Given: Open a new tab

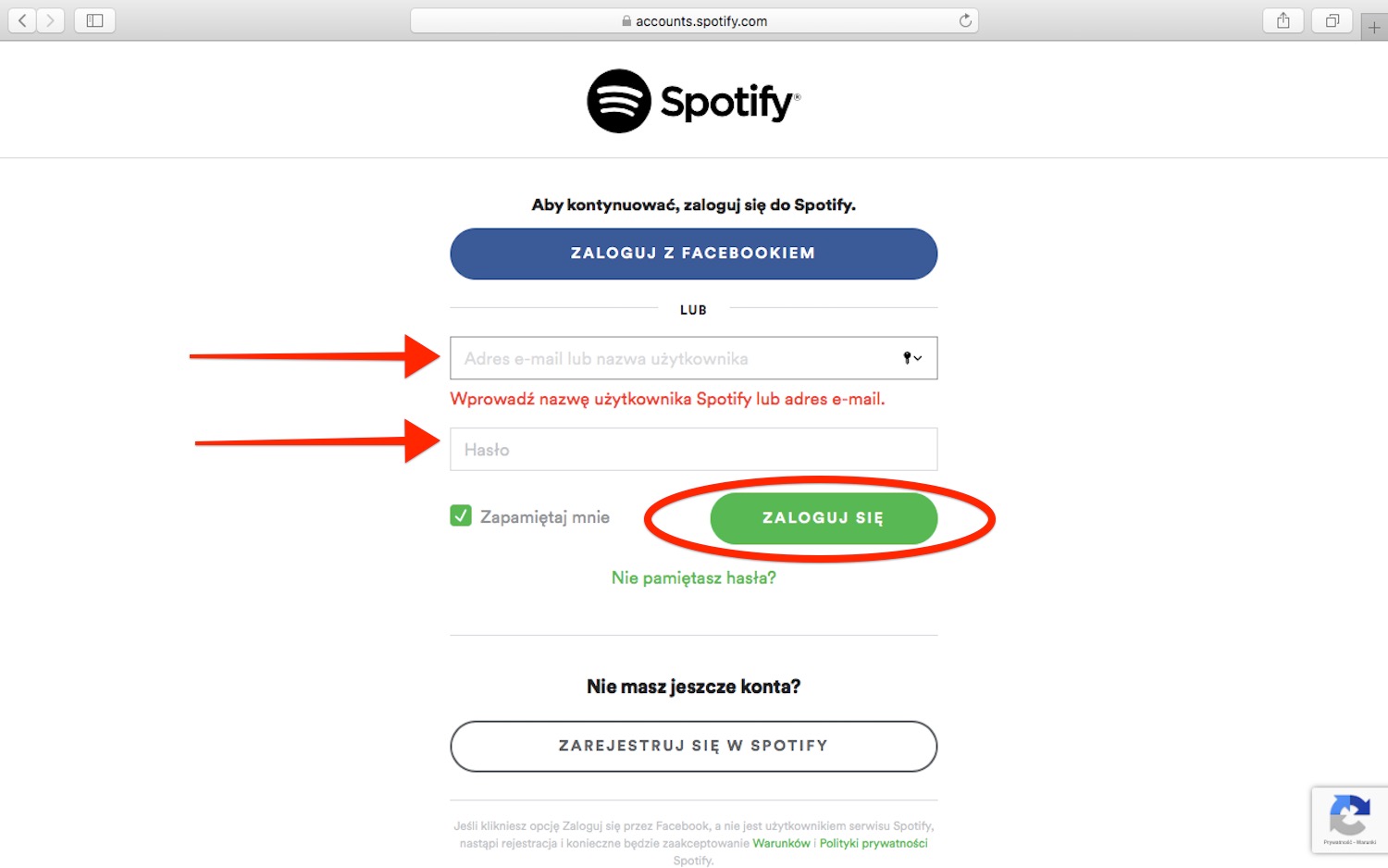Looking at the screenshot, I should pyautogui.click(x=1374, y=28).
